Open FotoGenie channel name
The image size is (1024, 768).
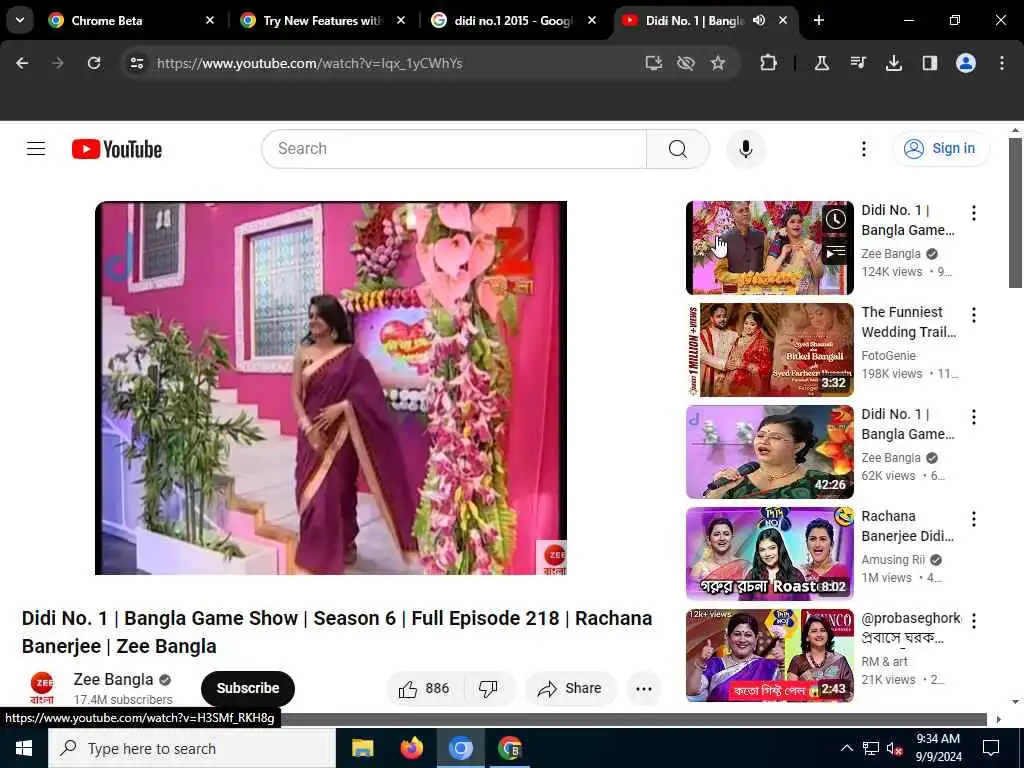tap(888, 356)
